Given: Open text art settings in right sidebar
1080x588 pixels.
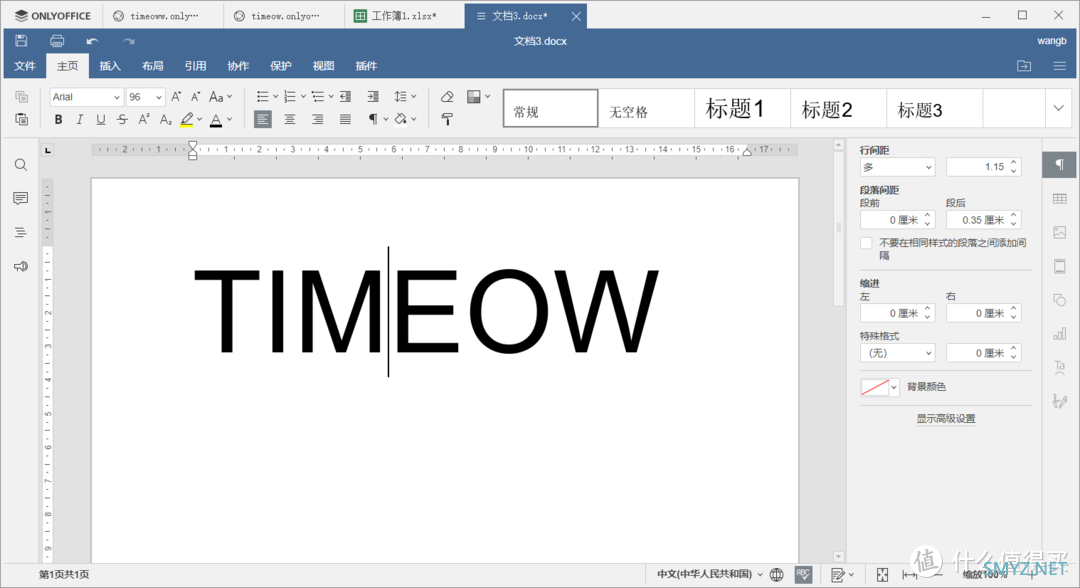Looking at the screenshot, I should pos(1059,366).
